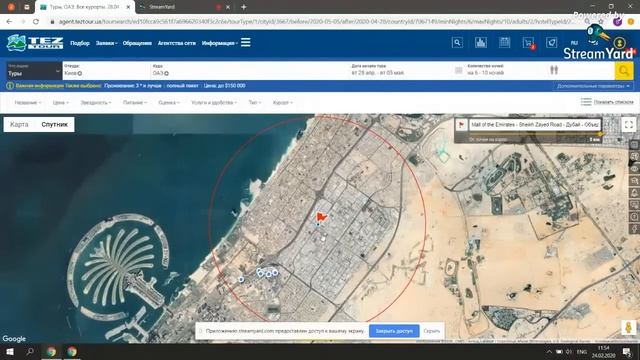
Task: Click the TEZ Tour logo
Action: click(x=35, y=42)
